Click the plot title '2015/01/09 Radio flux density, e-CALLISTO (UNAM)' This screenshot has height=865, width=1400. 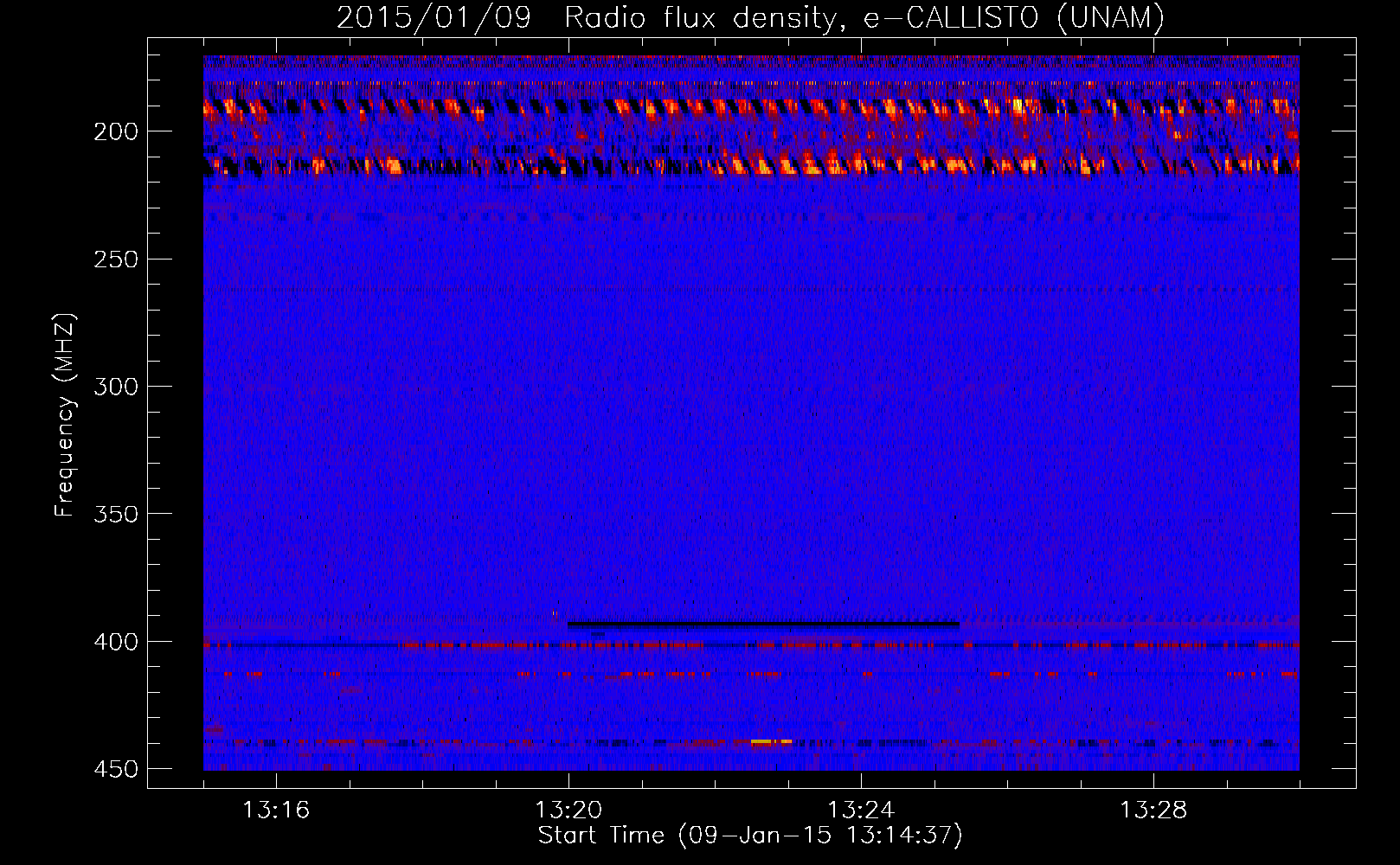750,17
